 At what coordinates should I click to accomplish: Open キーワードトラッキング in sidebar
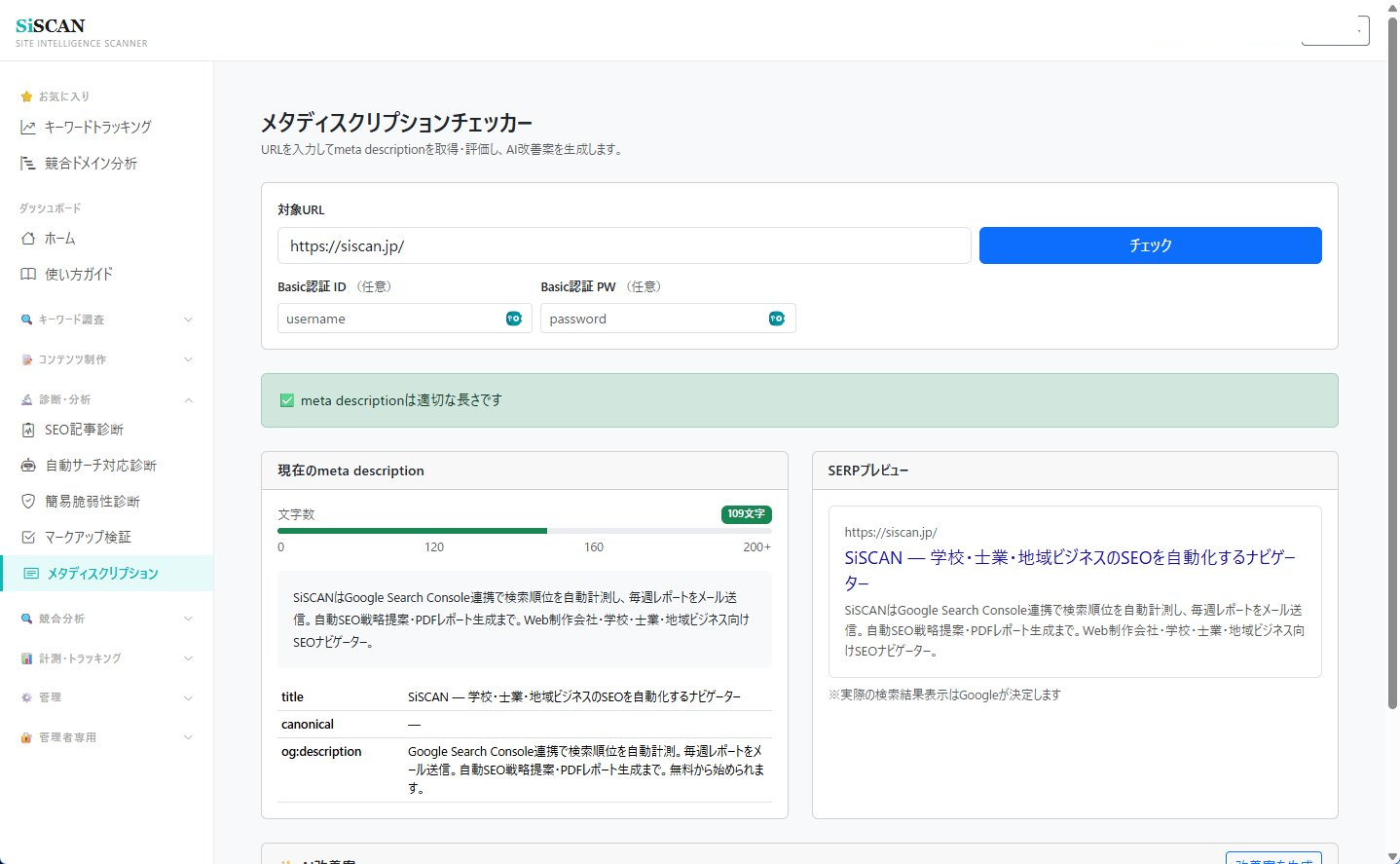(x=107, y=128)
